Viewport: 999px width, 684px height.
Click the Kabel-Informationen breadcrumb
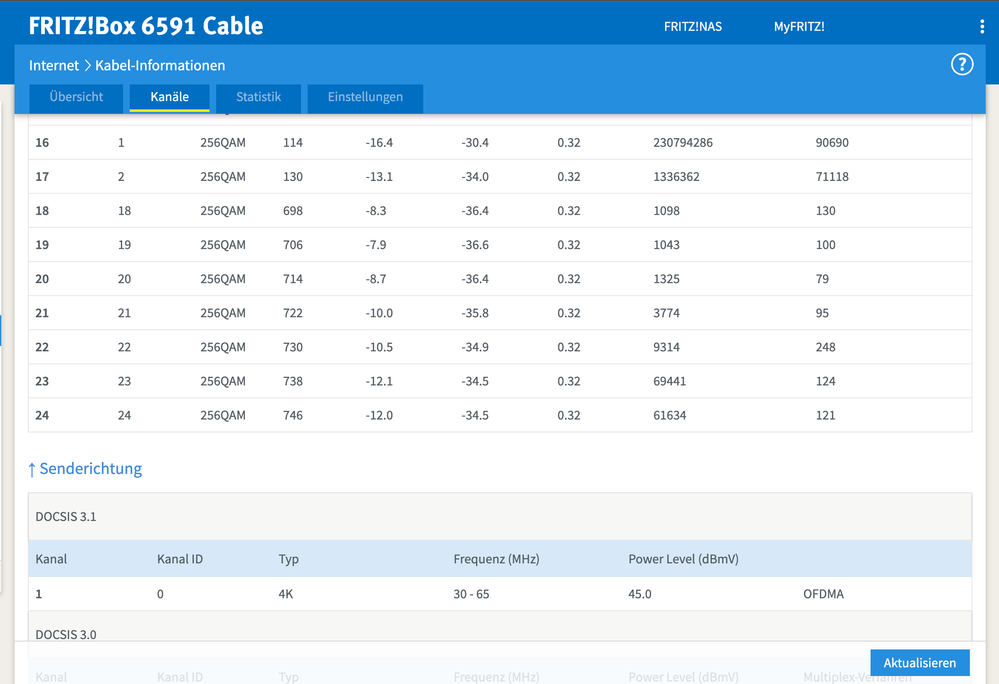(x=160, y=66)
